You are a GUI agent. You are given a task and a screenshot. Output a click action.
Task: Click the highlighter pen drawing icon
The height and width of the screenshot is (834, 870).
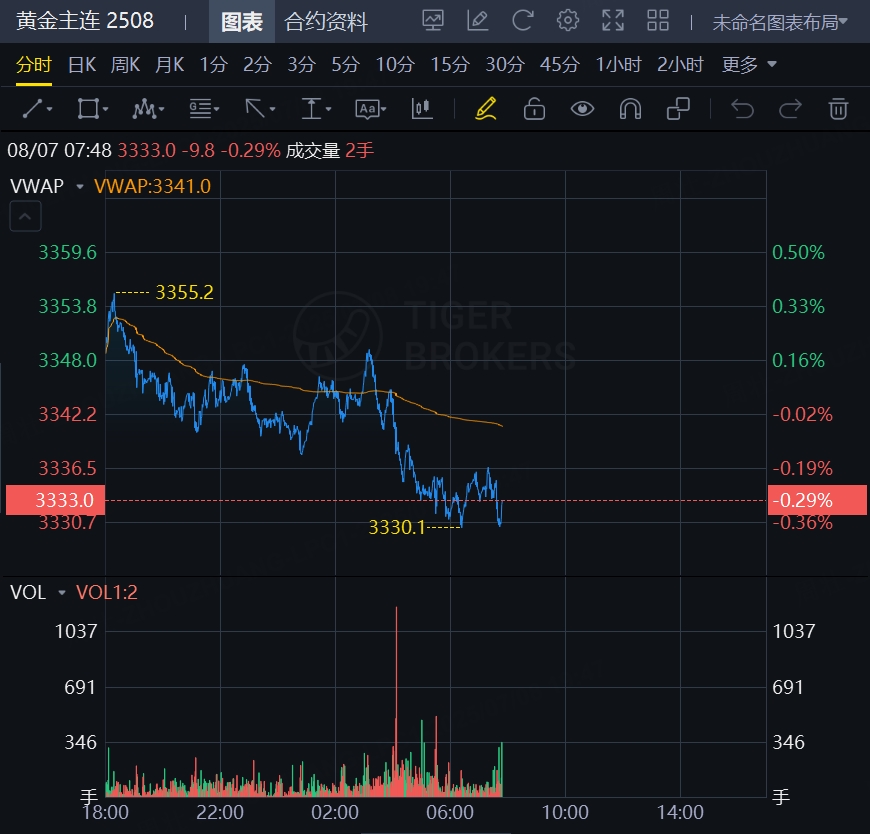pyautogui.click(x=486, y=108)
